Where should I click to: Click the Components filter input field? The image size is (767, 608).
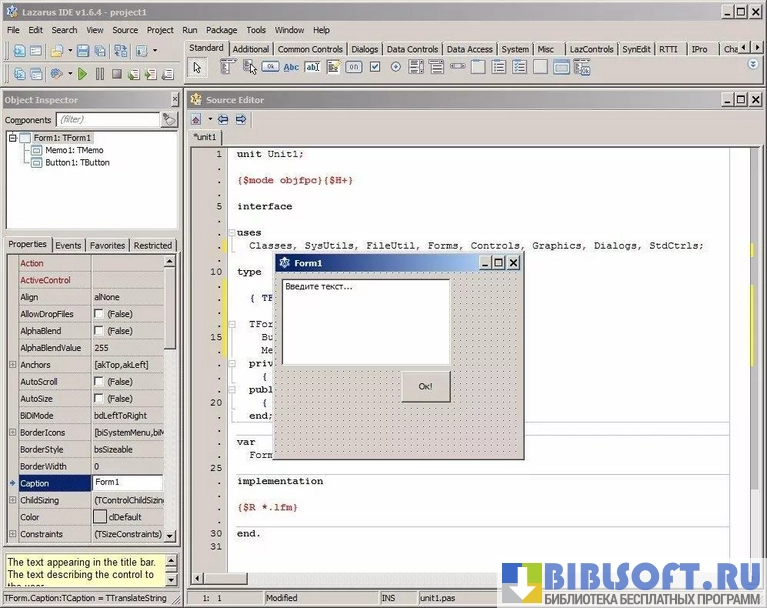107,120
